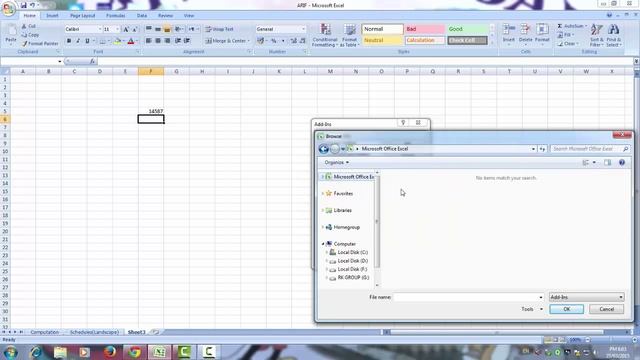
Task: Open the Calibri font name dropdown
Action: (100, 29)
